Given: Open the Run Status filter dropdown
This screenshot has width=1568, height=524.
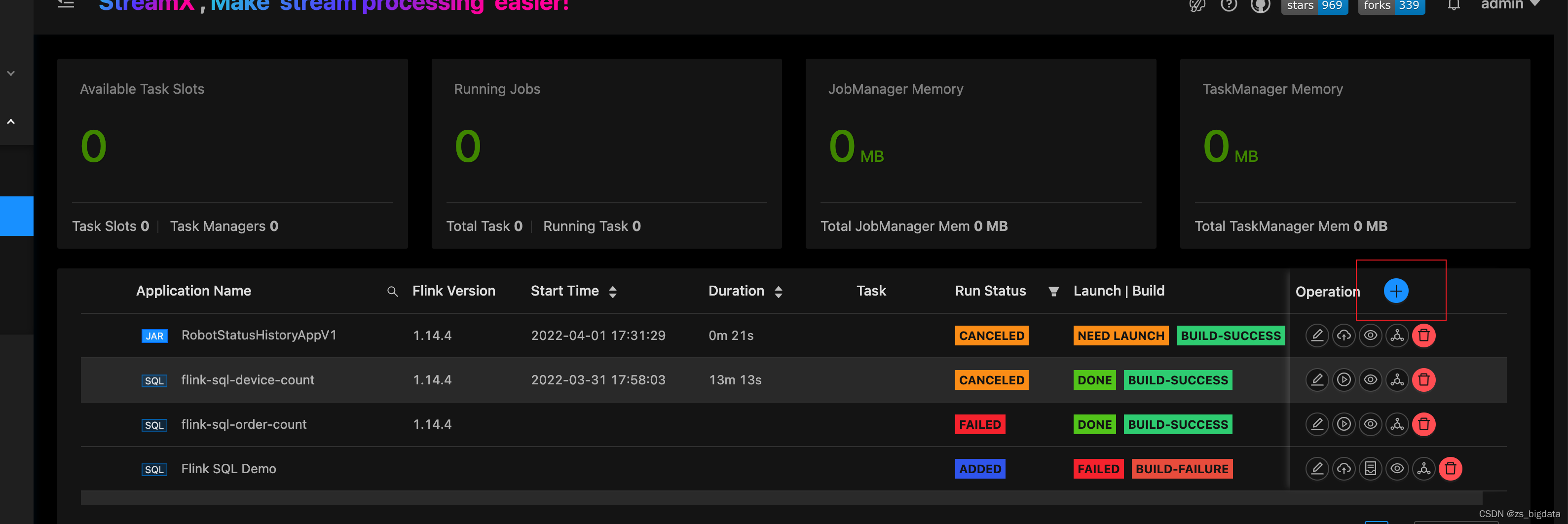Looking at the screenshot, I should [x=1054, y=292].
